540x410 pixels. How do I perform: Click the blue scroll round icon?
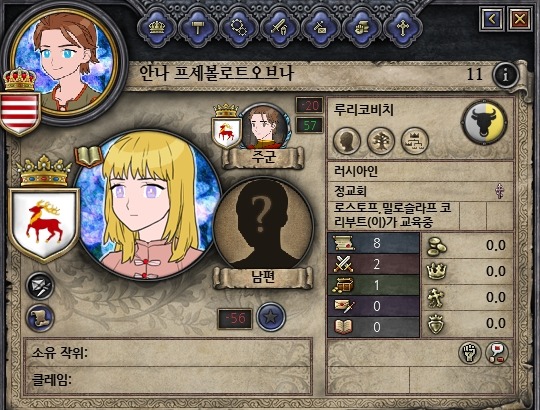click(40, 318)
